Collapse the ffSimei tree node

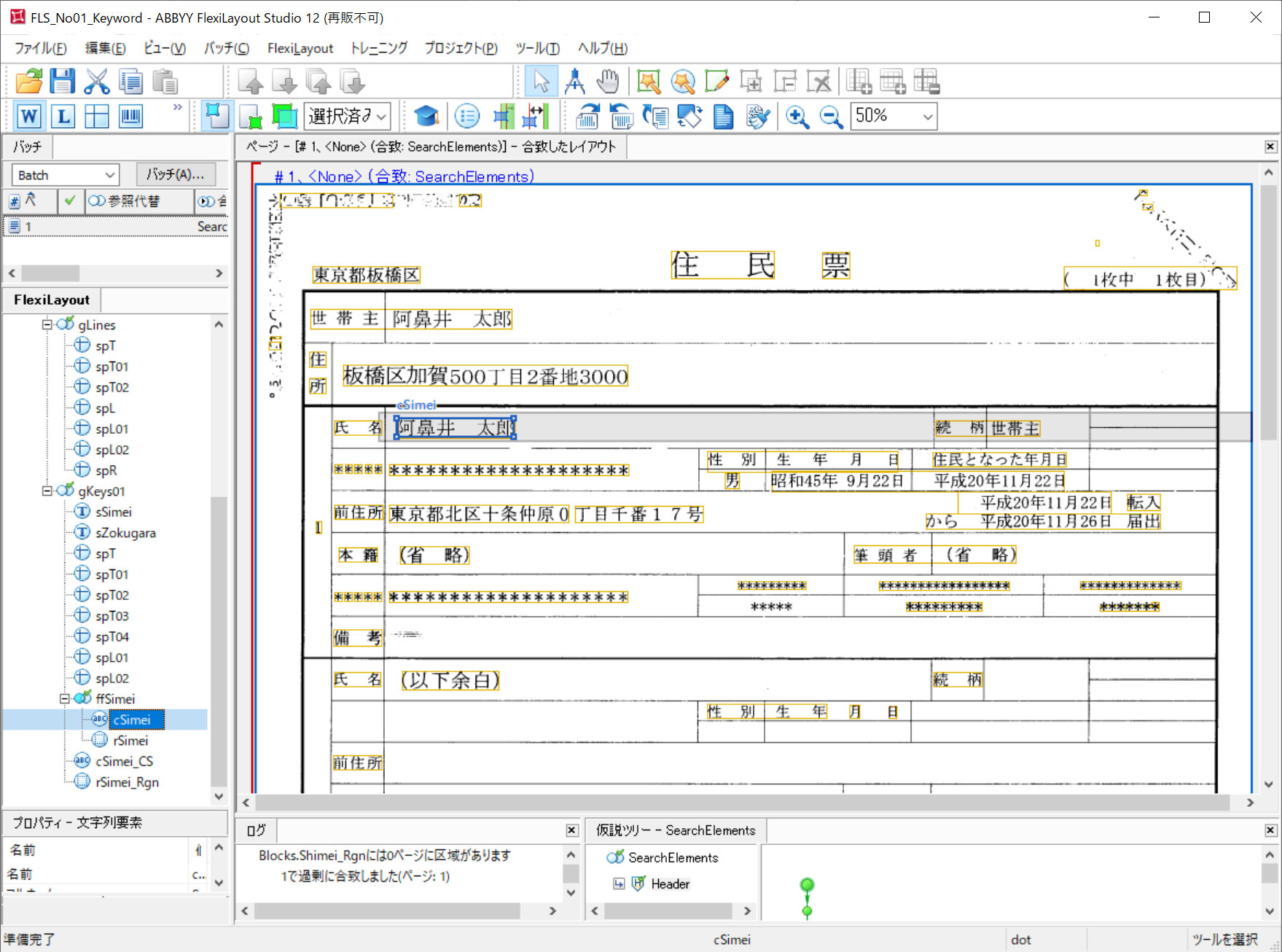tap(64, 698)
